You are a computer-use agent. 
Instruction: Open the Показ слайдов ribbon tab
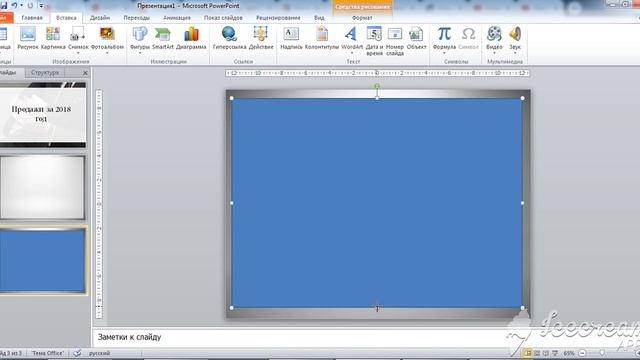pos(223,18)
